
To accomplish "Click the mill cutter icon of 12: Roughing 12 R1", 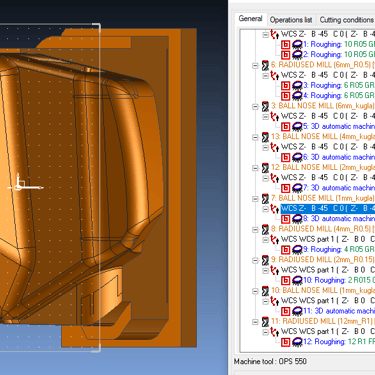I will click(297, 342).
